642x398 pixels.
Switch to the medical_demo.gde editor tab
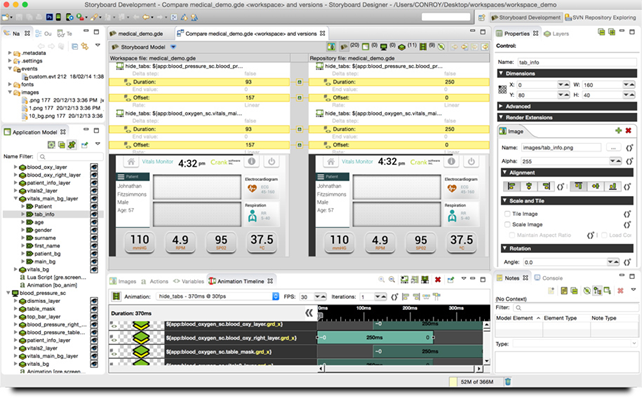pyautogui.click(x=137, y=34)
